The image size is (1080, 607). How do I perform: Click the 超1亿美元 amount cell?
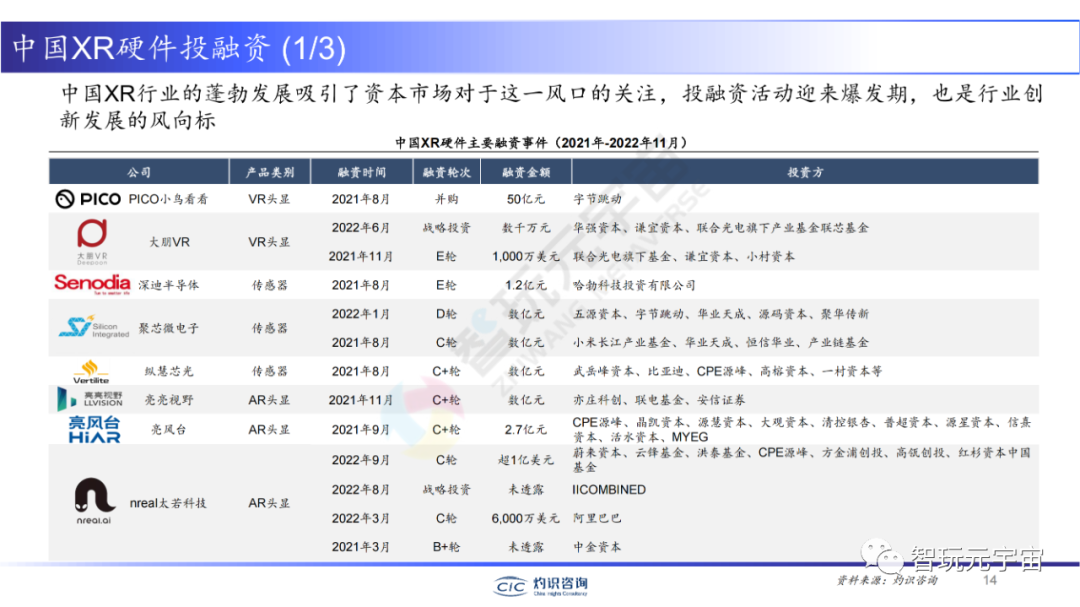click(x=526, y=460)
